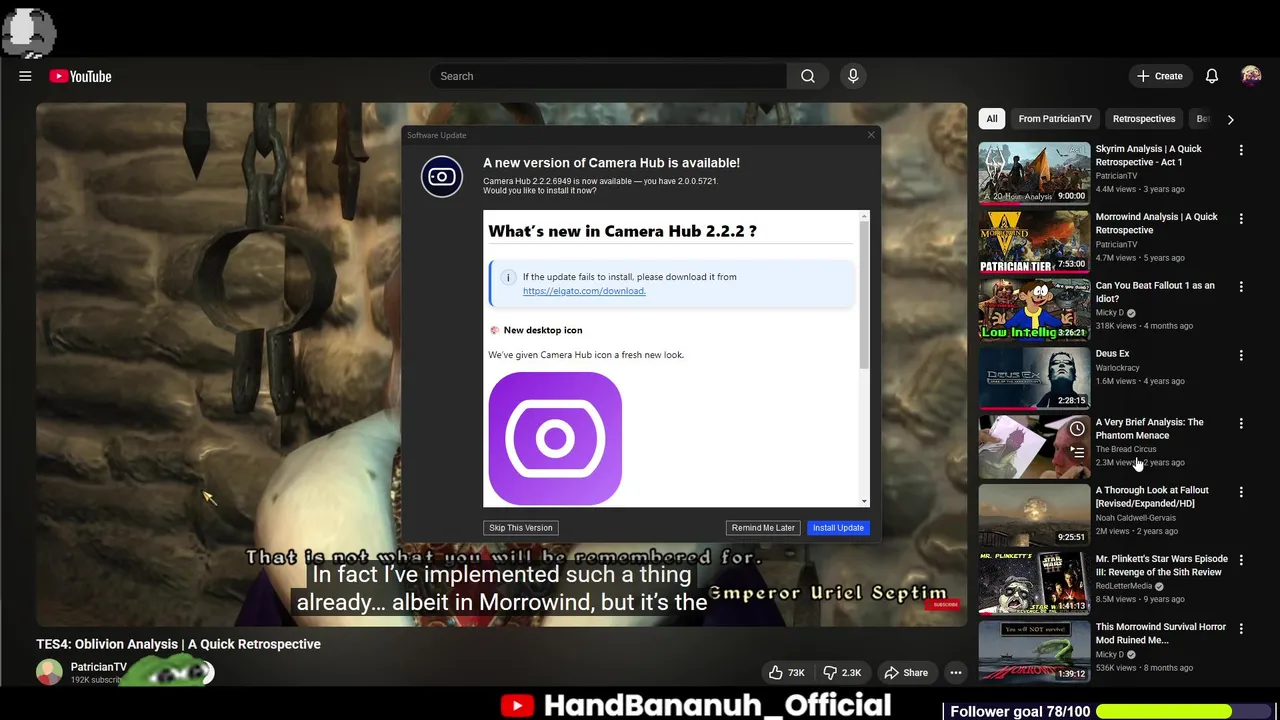Open This Morrowind Survival Horror Mod thumbnail

pos(1034,652)
